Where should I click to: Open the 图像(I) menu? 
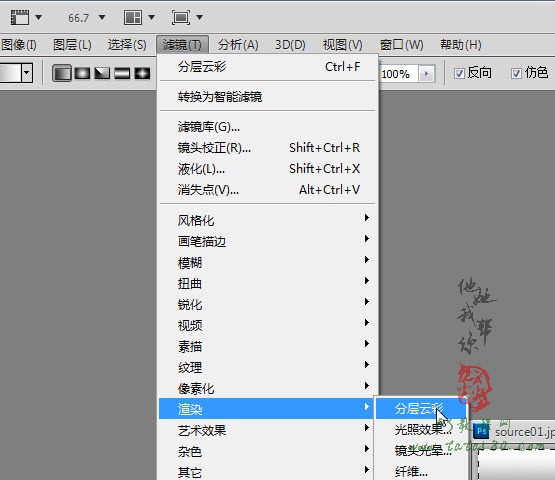tap(19, 45)
